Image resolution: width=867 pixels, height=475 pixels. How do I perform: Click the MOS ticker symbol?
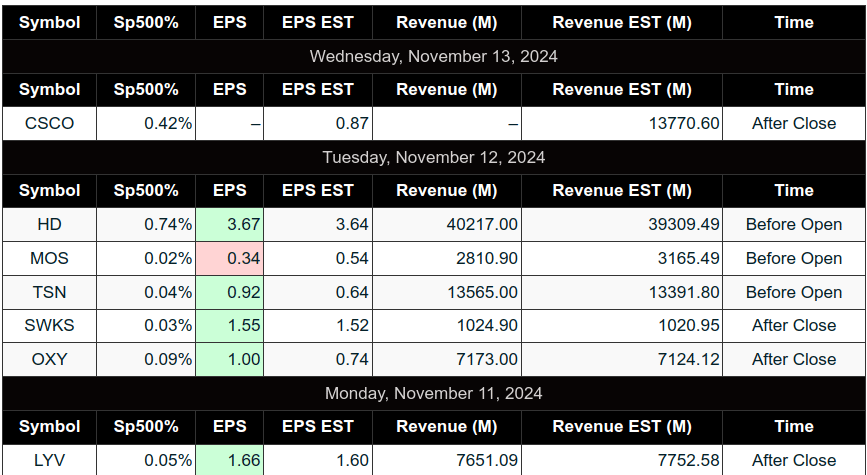click(49, 258)
